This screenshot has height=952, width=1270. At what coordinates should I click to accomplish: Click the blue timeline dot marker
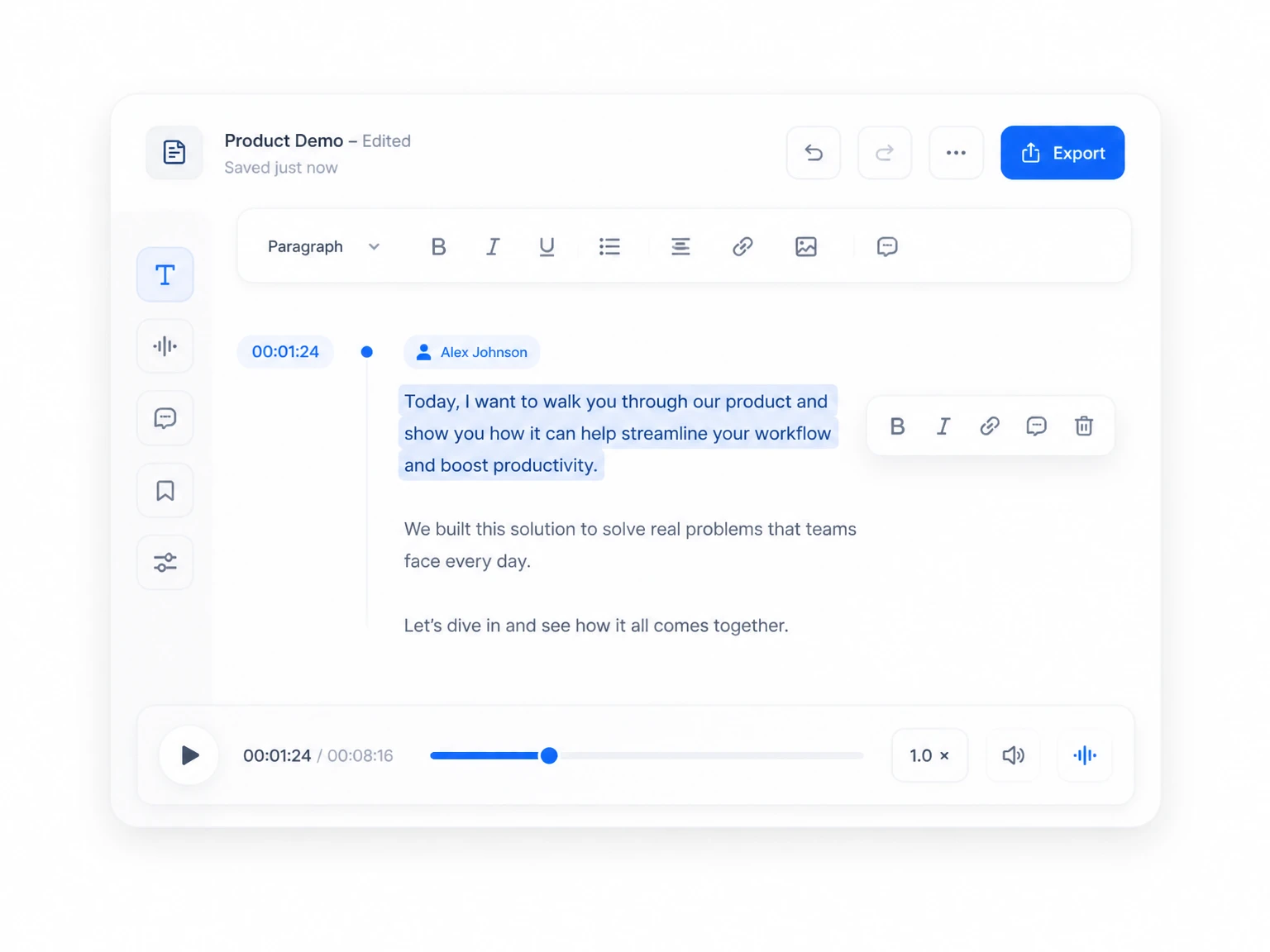(x=366, y=352)
